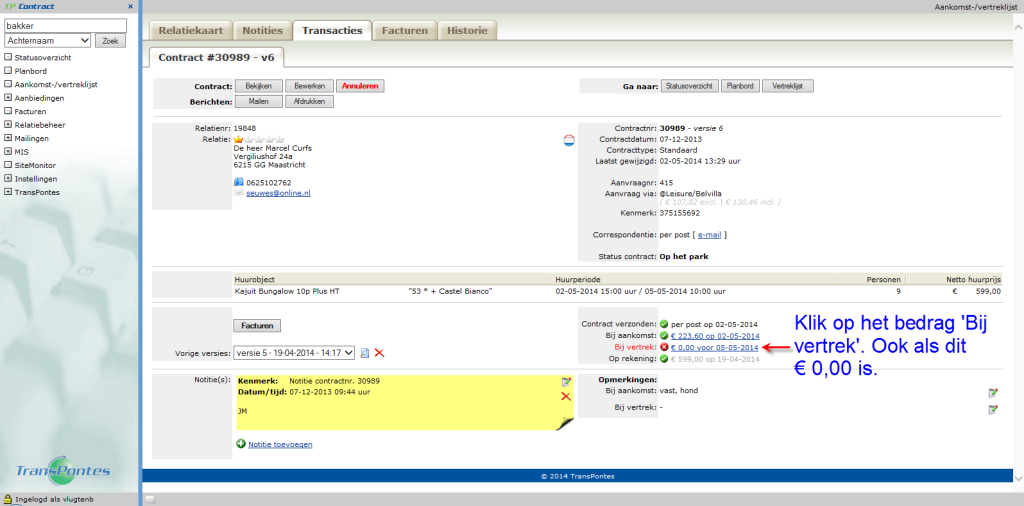Viewport: 1024px width, 506px height.
Task: Click the 'Bij vertrek' € 0,00 amount link
Action: point(714,347)
